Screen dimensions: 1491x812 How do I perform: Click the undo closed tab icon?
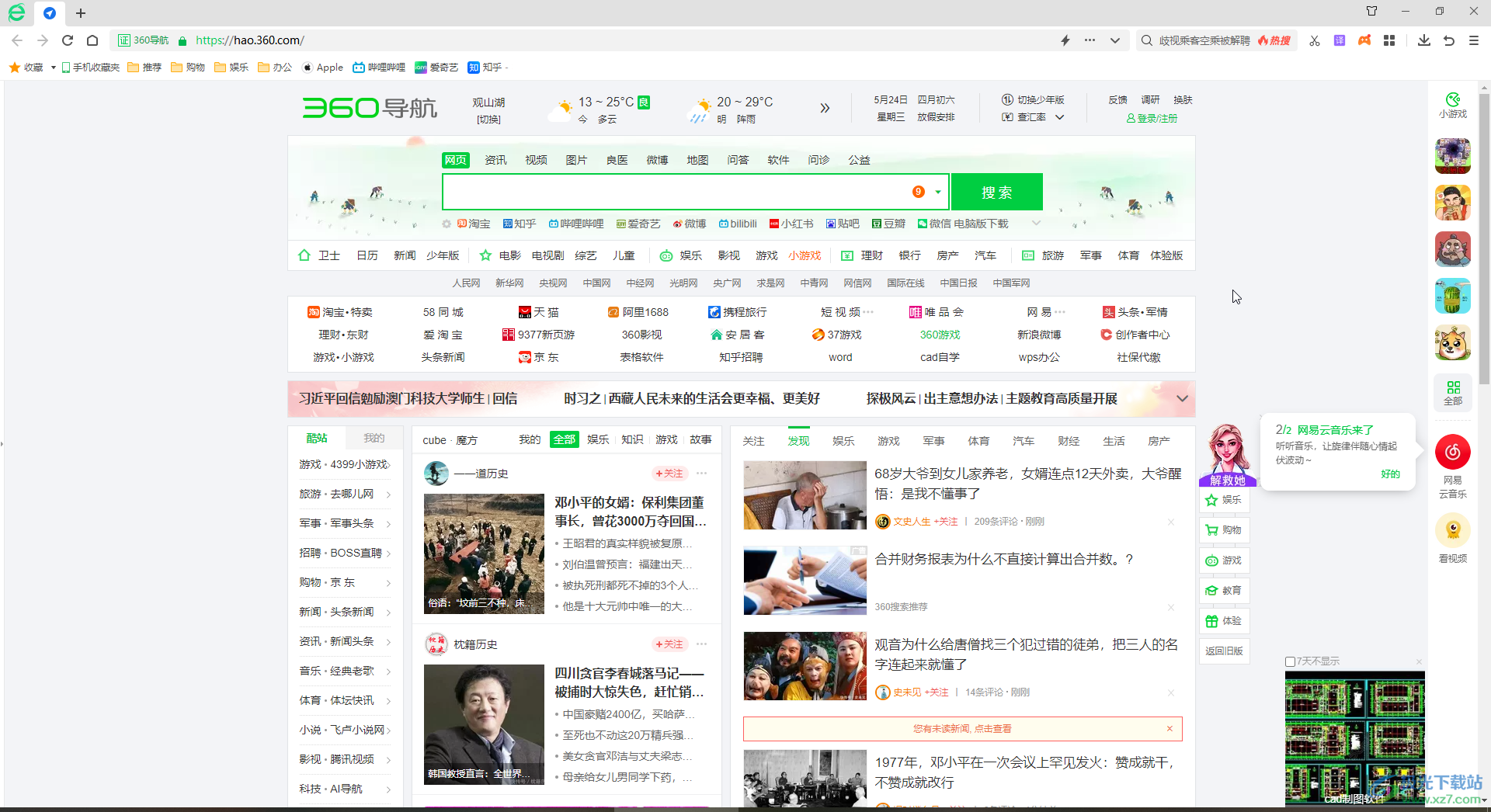pyautogui.click(x=1449, y=40)
